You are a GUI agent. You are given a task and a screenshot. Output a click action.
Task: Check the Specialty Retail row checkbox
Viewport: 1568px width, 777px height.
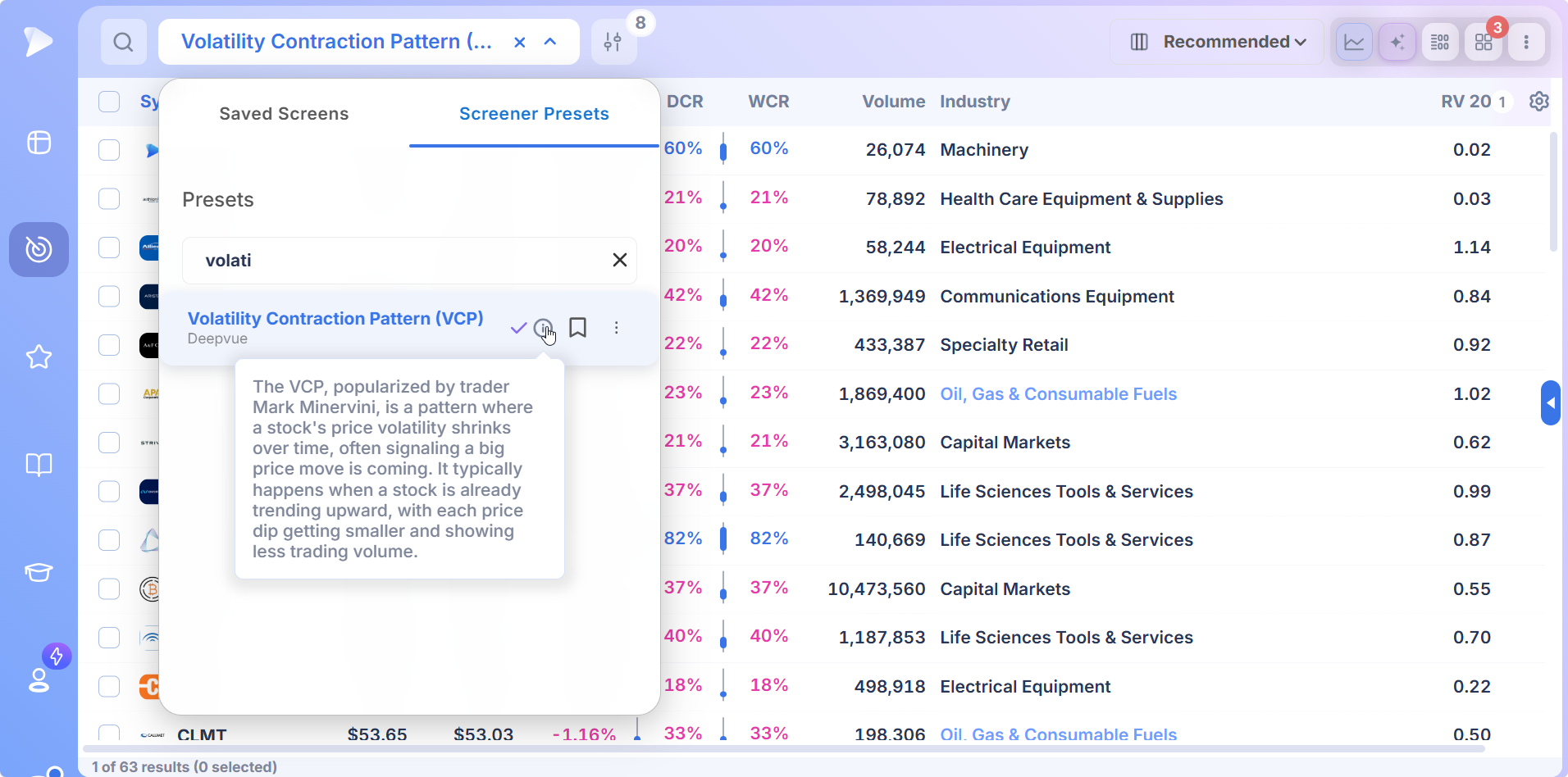tap(109, 345)
